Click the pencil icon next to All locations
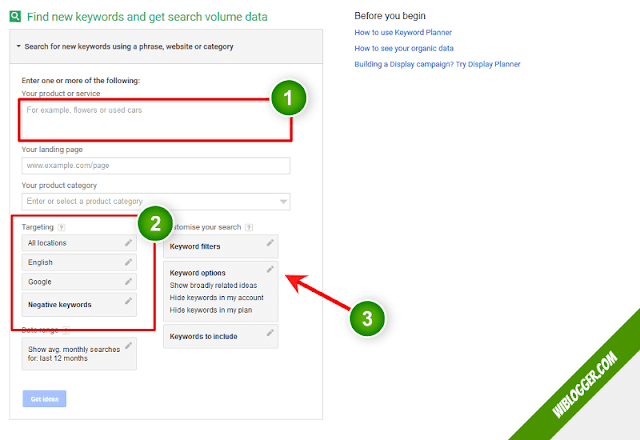Screen dimensions: 640x440 129,243
